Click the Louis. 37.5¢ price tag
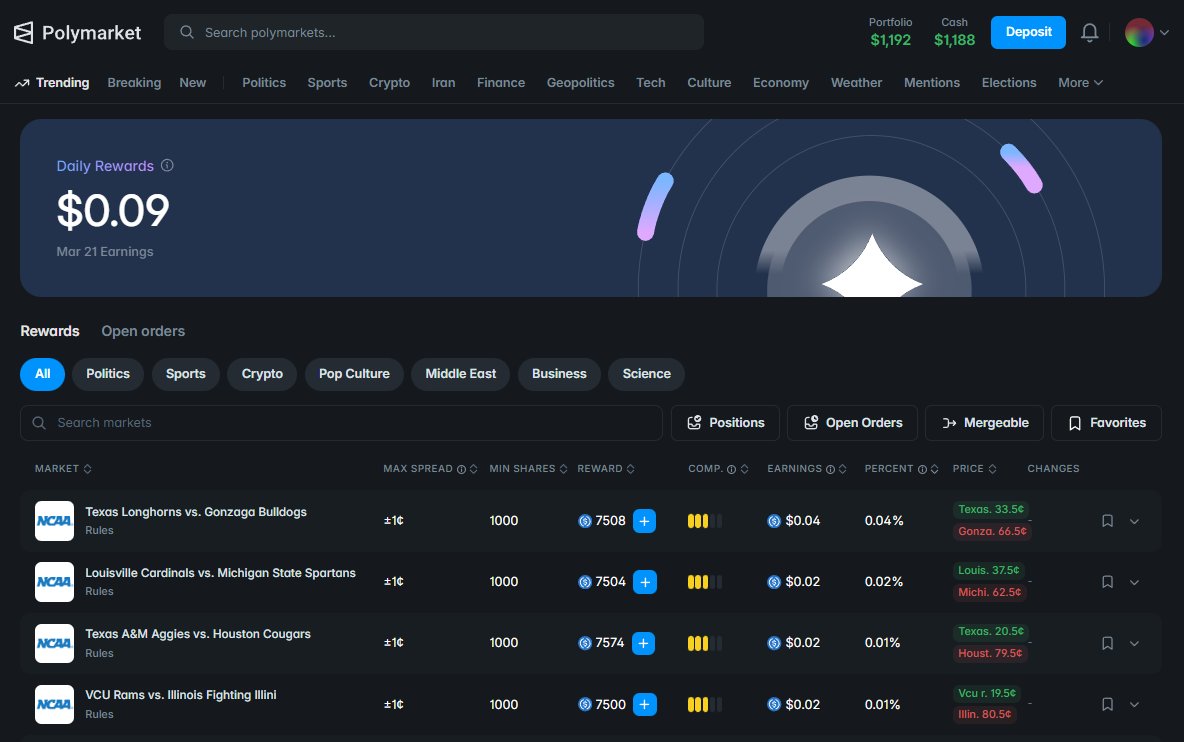The height and width of the screenshot is (742, 1184). pos(988,570)
